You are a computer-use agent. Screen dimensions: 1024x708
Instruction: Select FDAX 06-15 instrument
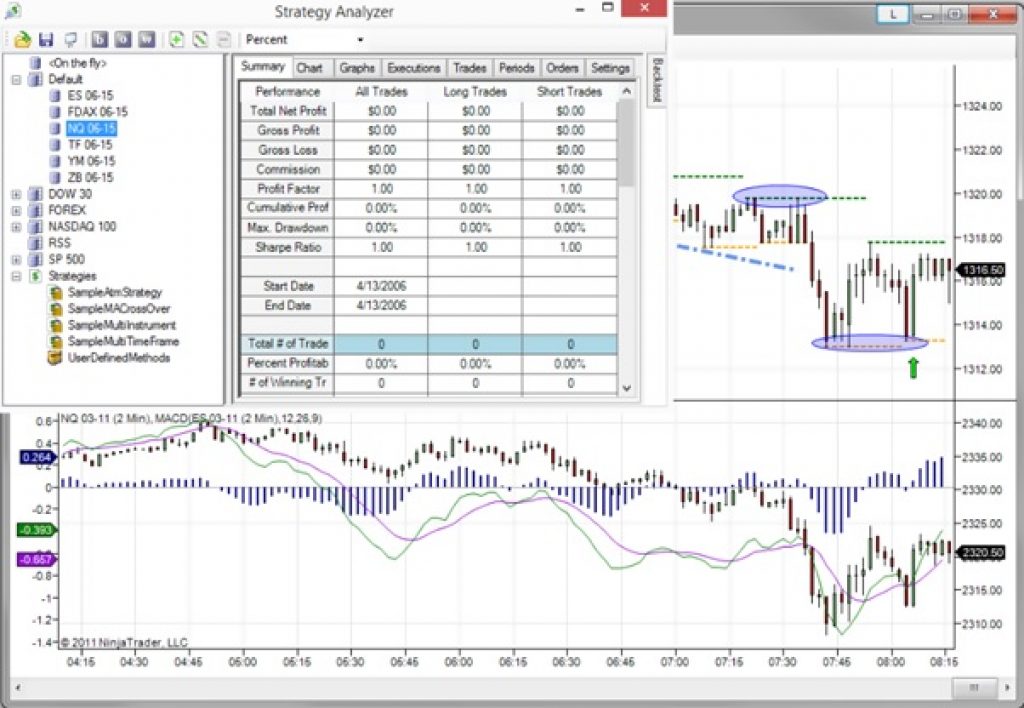point(97,112)
